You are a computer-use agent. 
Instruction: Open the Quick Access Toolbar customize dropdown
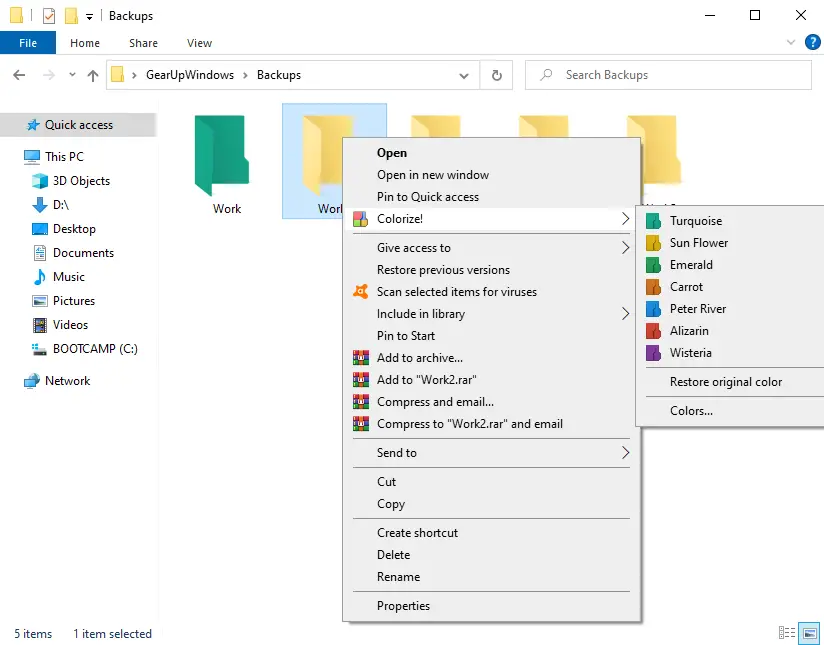tap(89, 17)
